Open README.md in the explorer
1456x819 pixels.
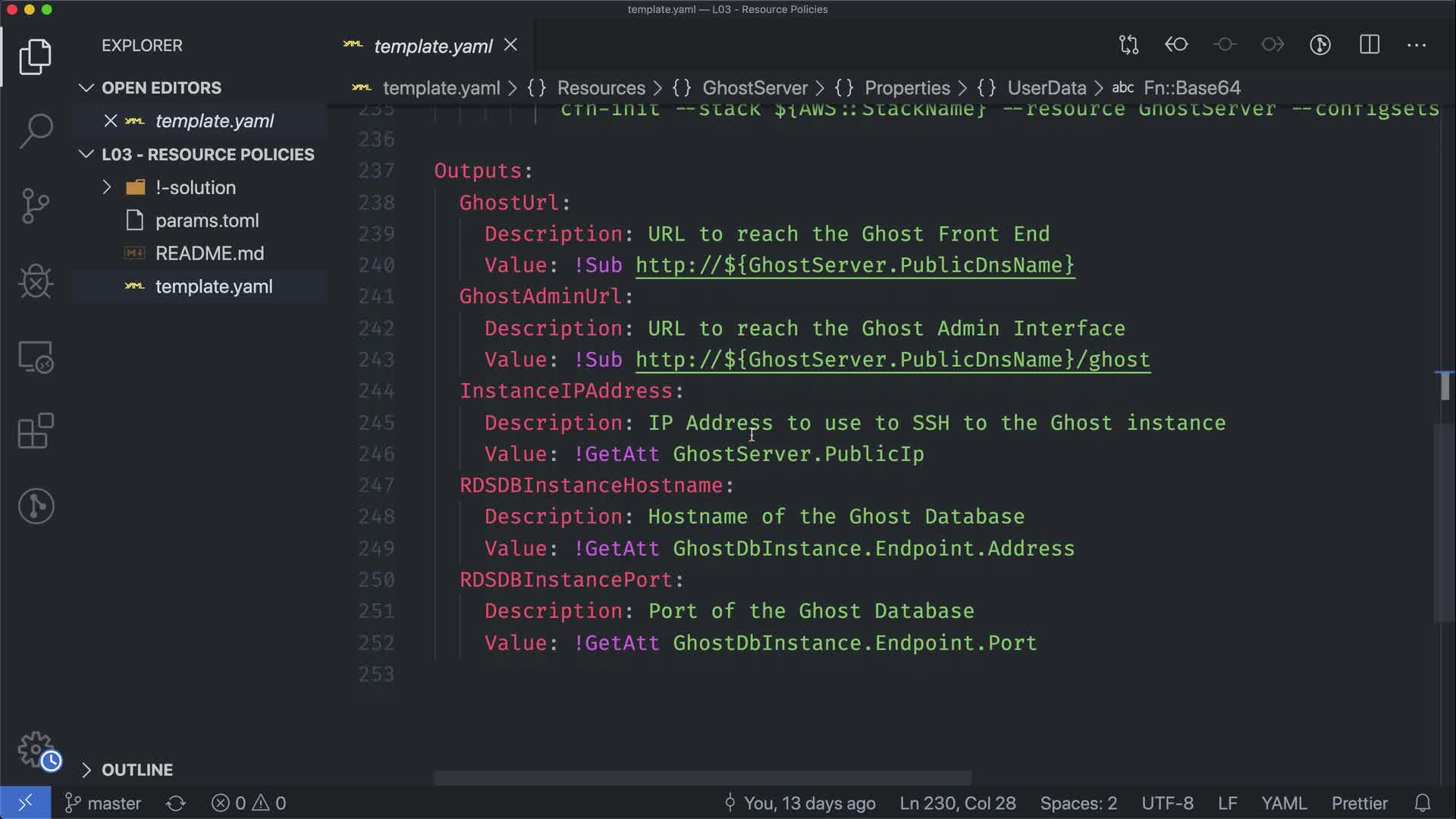coord(209,253)
